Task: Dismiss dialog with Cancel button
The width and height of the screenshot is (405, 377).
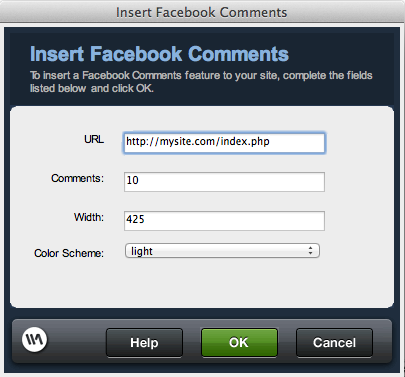Action: [334, 343]
